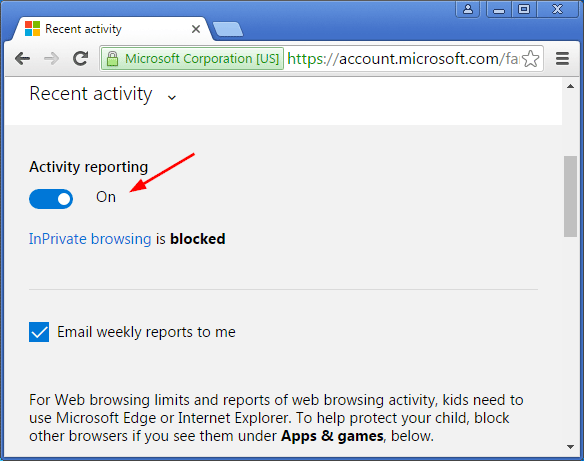This screenshot has height=461, width=584.
Task: Open the Chrome user profile icon
Action: 468,9
